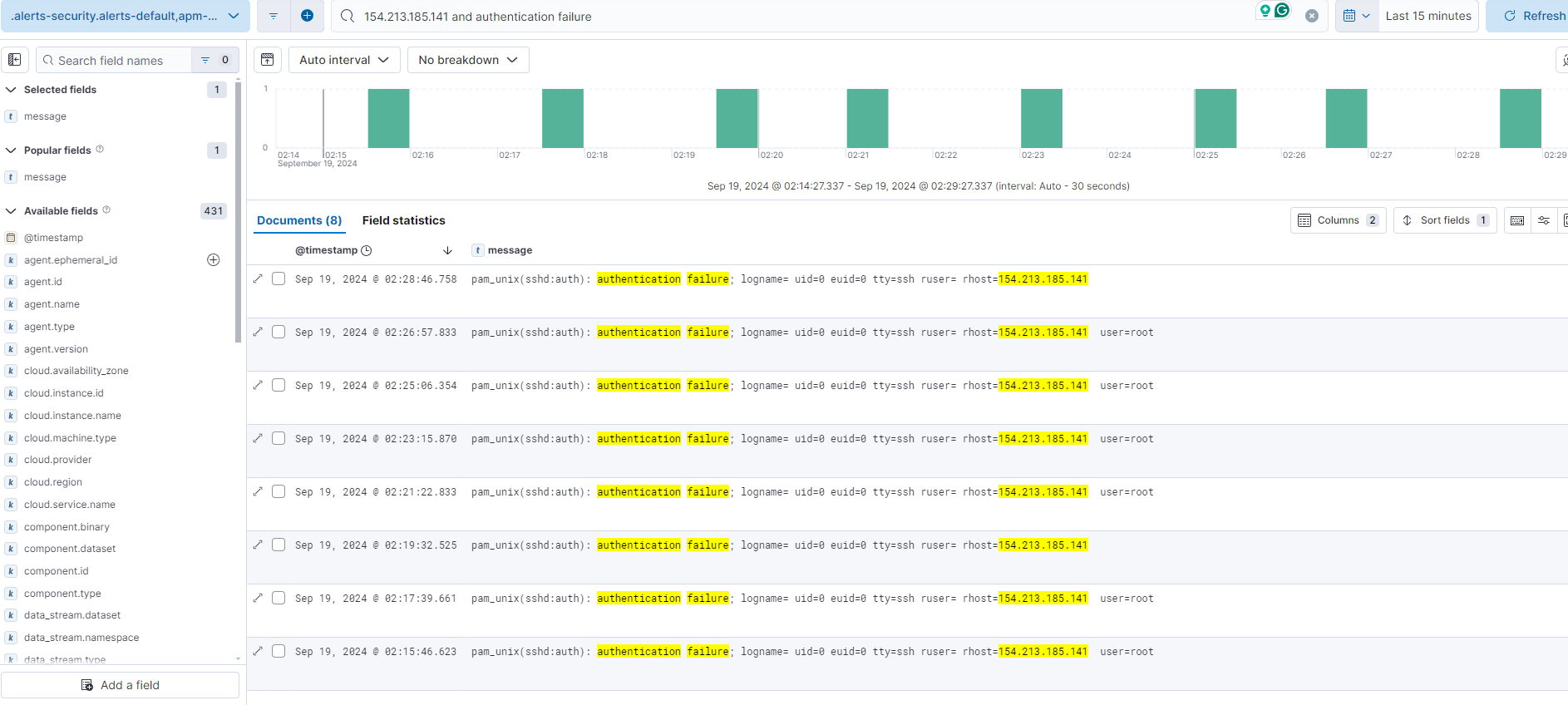Select message under Selected fields
Screen dimensions: 1568x705
45,116
